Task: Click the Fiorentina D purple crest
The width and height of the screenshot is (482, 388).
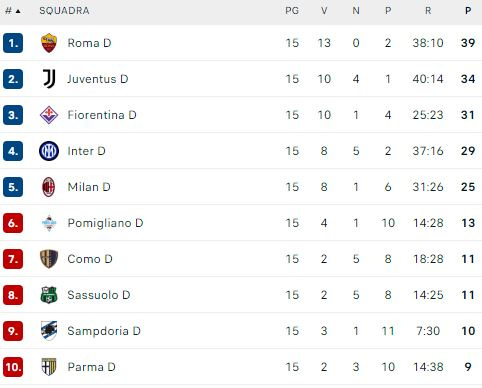Action: coord(49,115)
